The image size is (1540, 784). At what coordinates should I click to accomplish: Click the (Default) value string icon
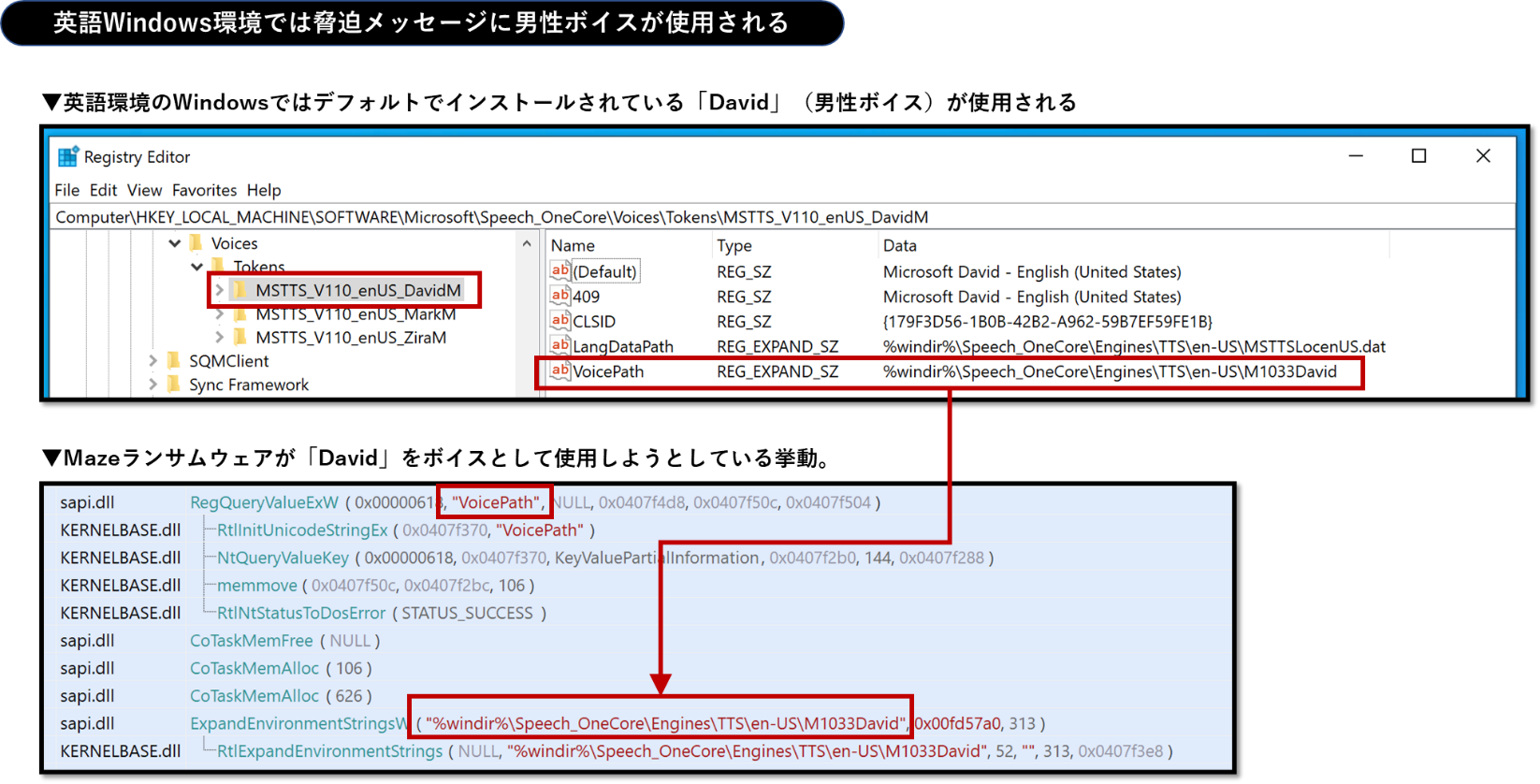[x=559, y=271]
